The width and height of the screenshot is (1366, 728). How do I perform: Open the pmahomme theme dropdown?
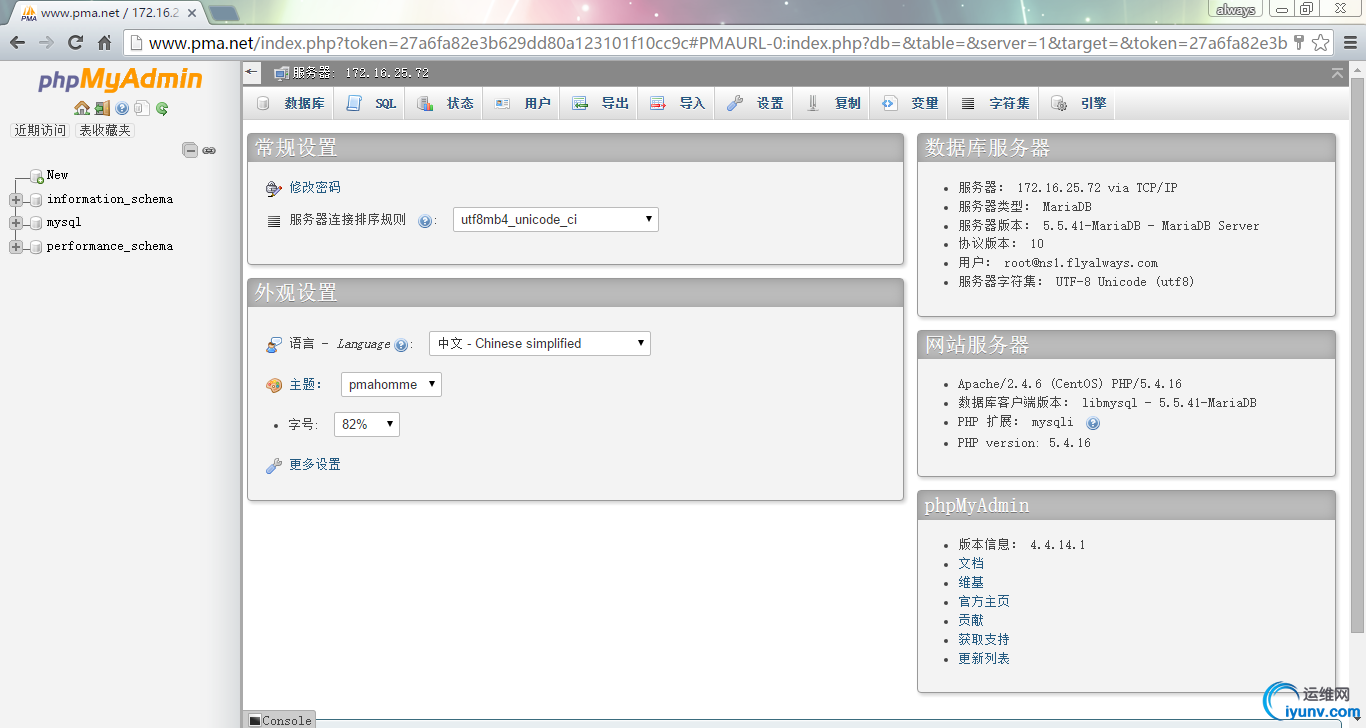pyautogui.click(x=391, y=384)
